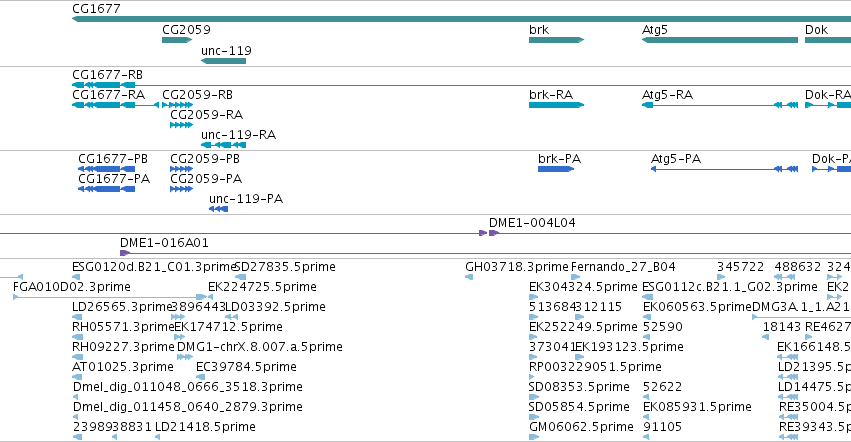The width and height of the screenshot is (851, 442).
Task: Click EST RH05571.3prime
Action: (123, 327)
